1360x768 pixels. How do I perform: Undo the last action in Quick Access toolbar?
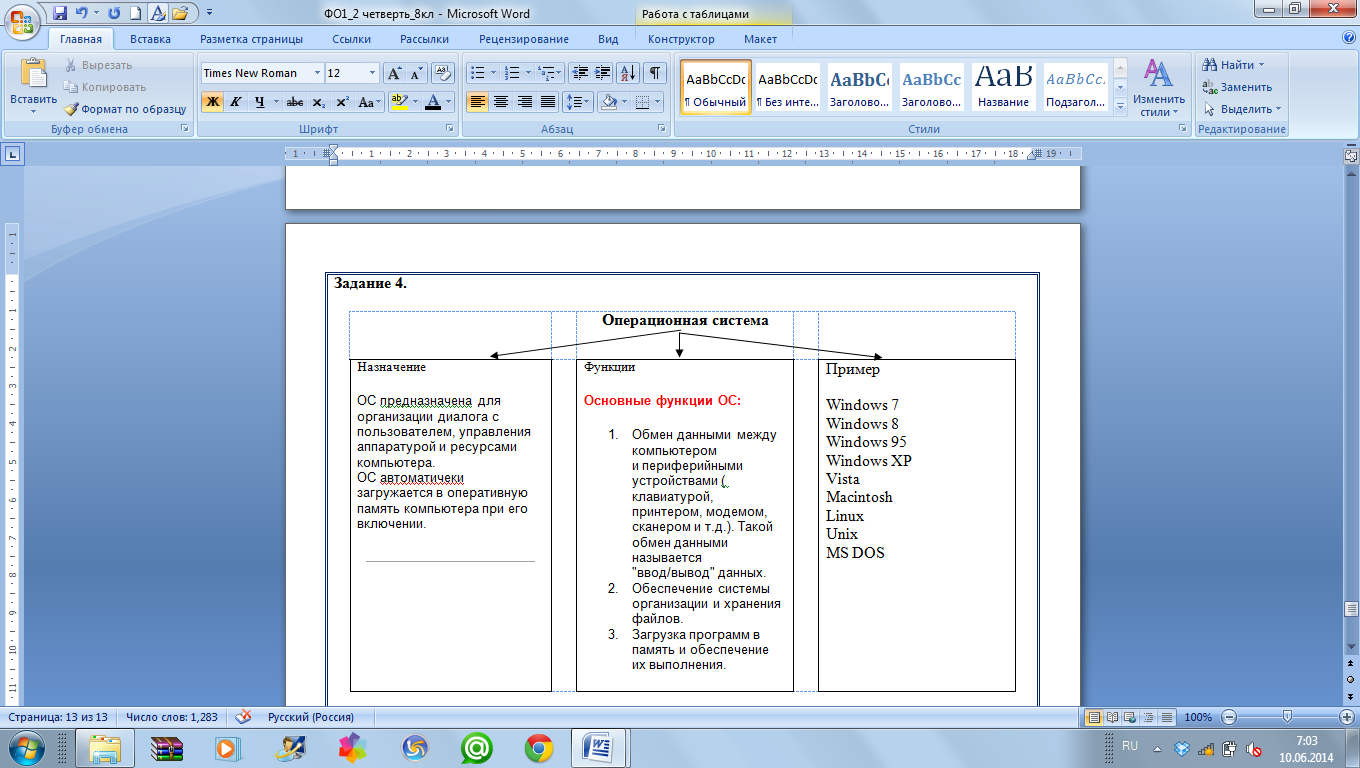click(x=81, y=14)
